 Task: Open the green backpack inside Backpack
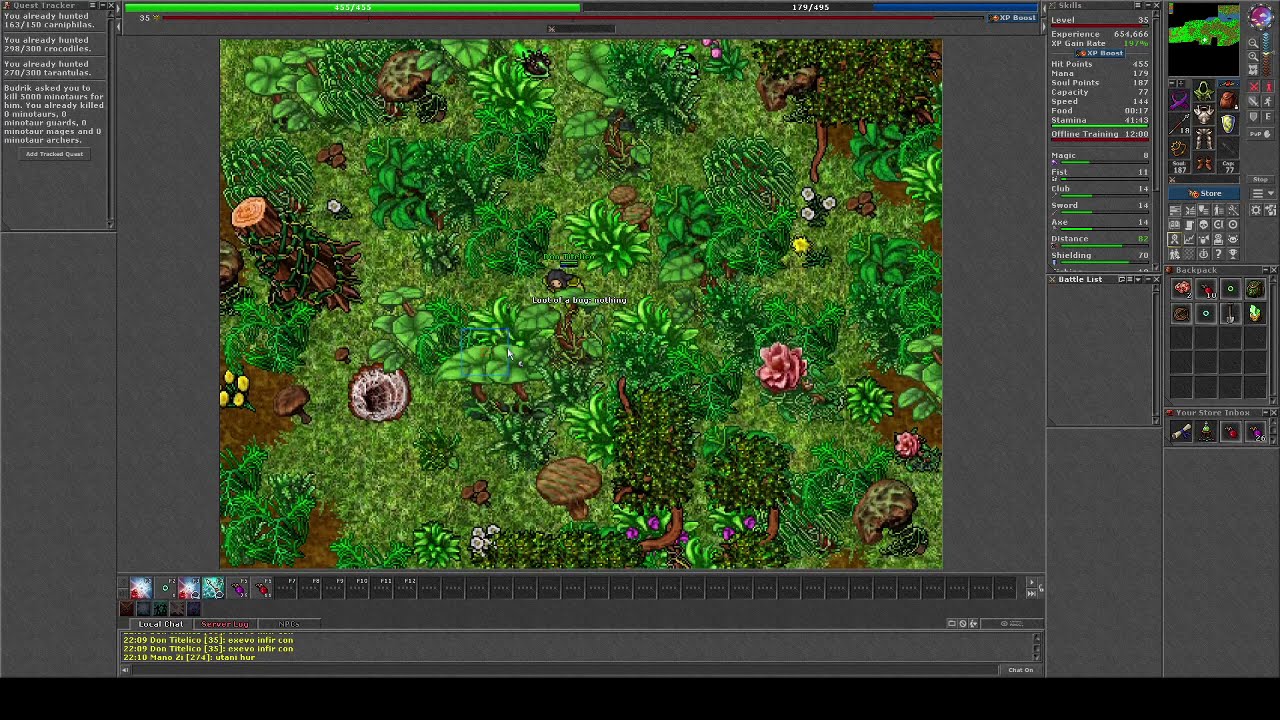pos(1255,289)
